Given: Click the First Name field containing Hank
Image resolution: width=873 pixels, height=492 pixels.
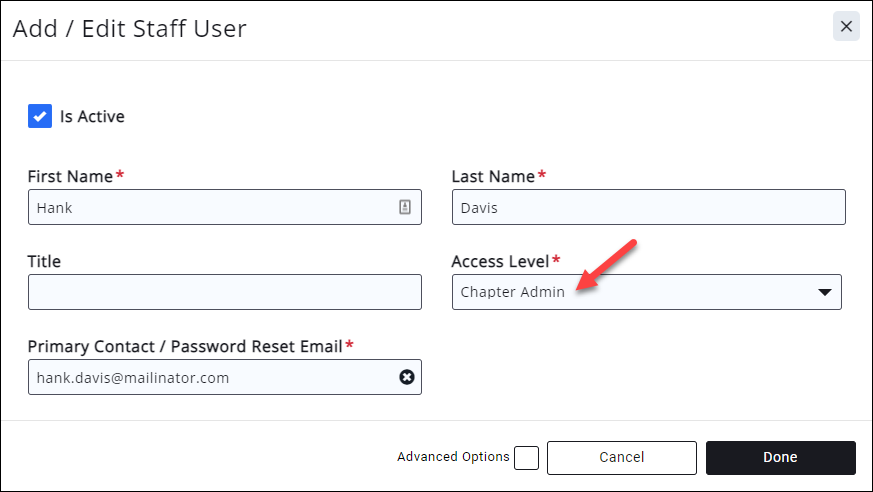Looking at the screenshot, I should point(210,207).
